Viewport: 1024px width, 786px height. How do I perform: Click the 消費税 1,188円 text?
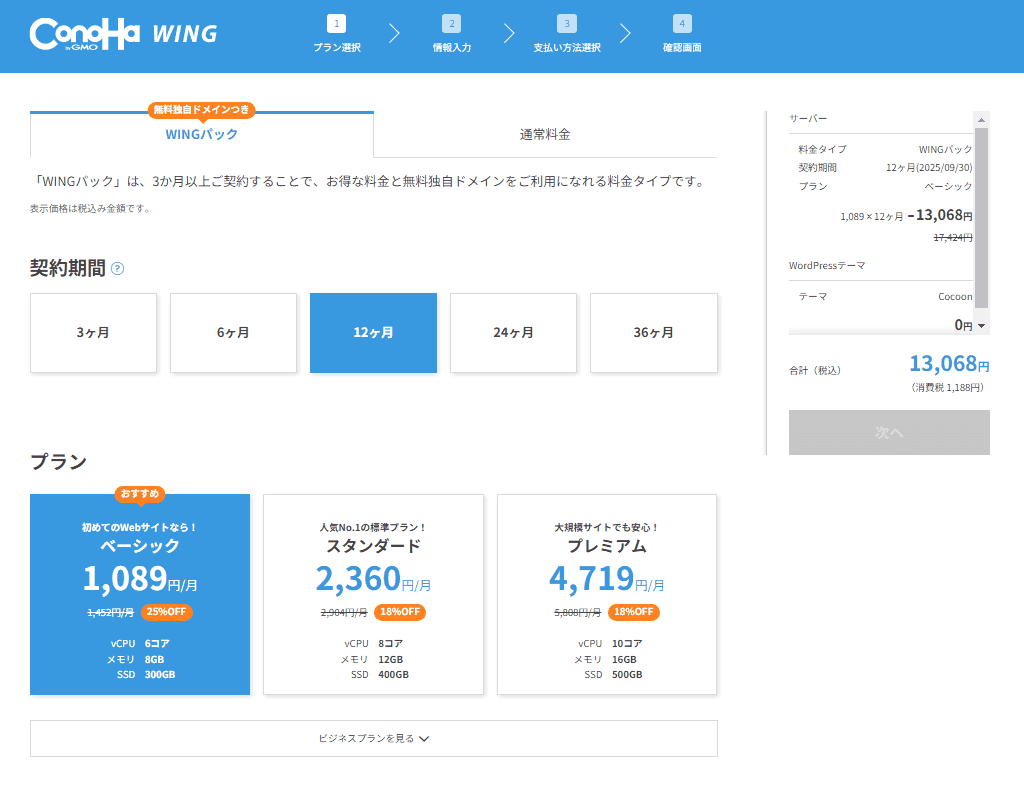(x=947, y=388)
